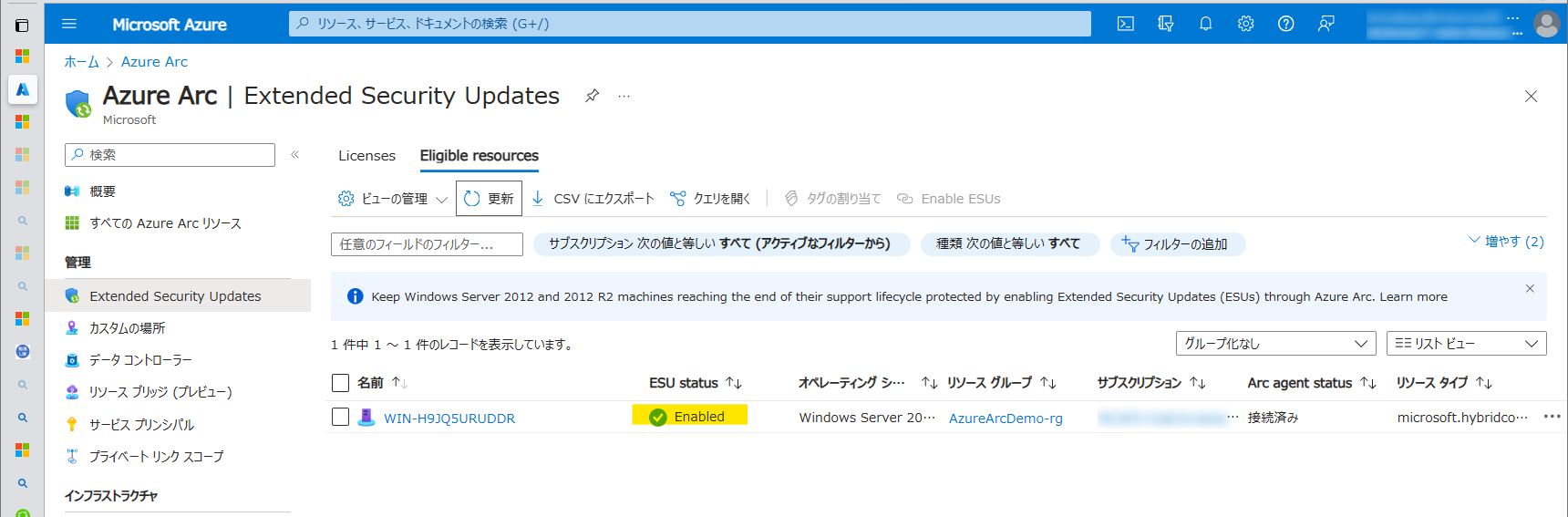Click the Enabled ESU status cell
Screen dimensions: 1568x517
689,416
